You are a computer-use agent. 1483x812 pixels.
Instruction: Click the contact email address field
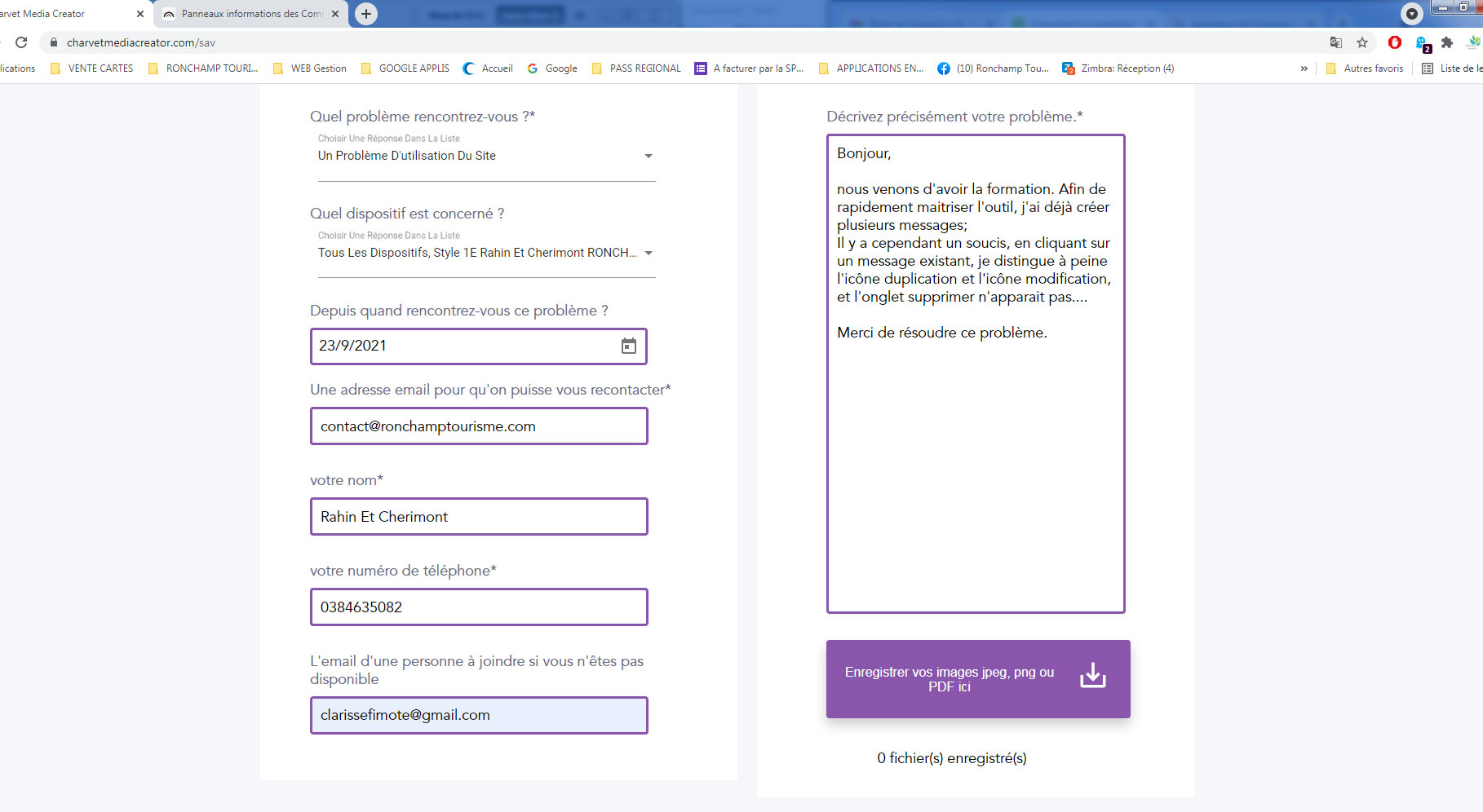[479, 426]
